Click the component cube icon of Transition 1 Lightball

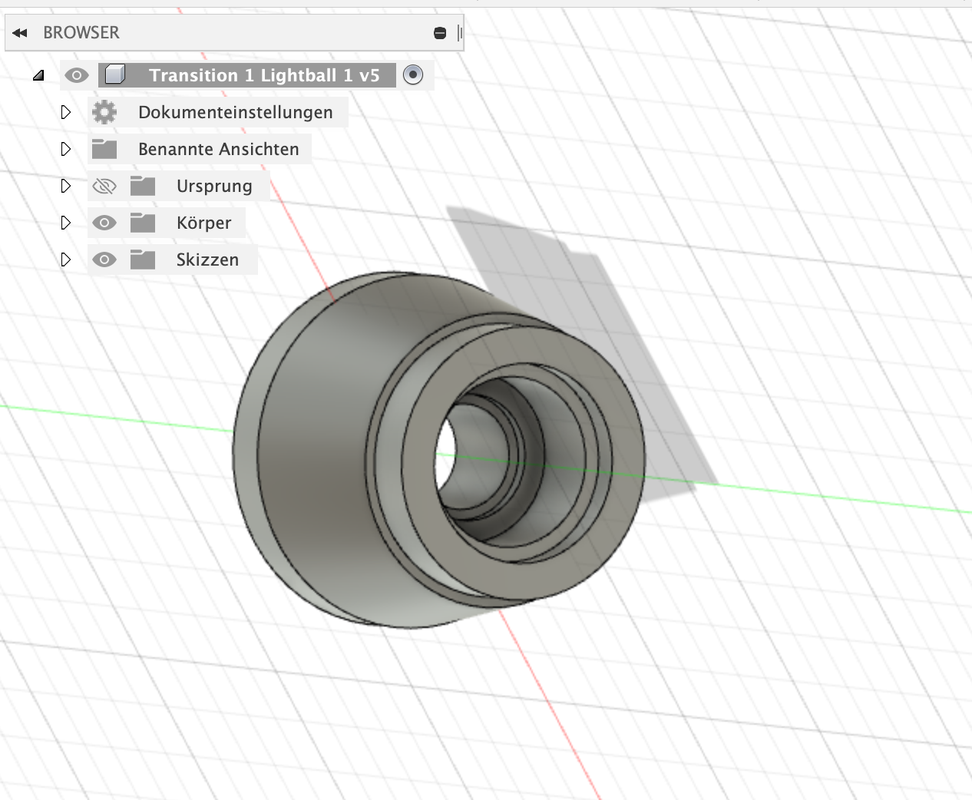(115, 75)
